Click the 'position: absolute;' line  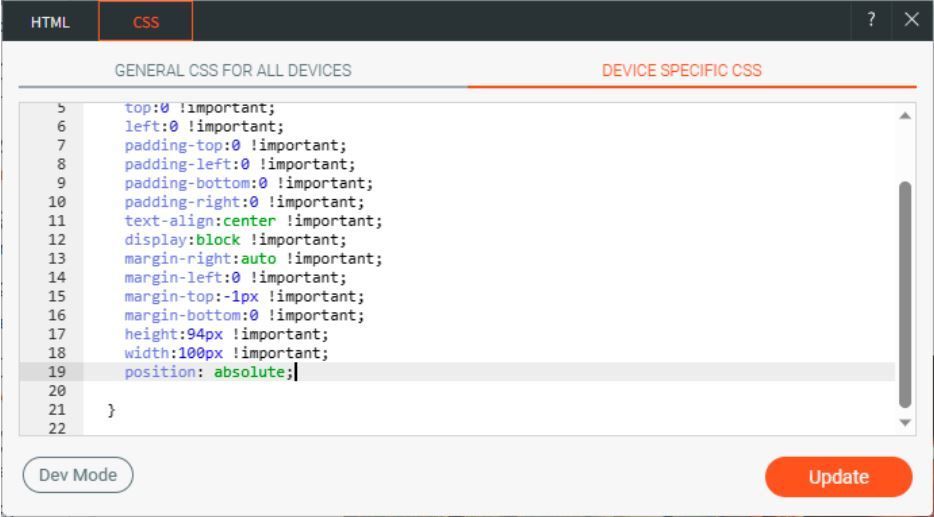pos(209,372)
